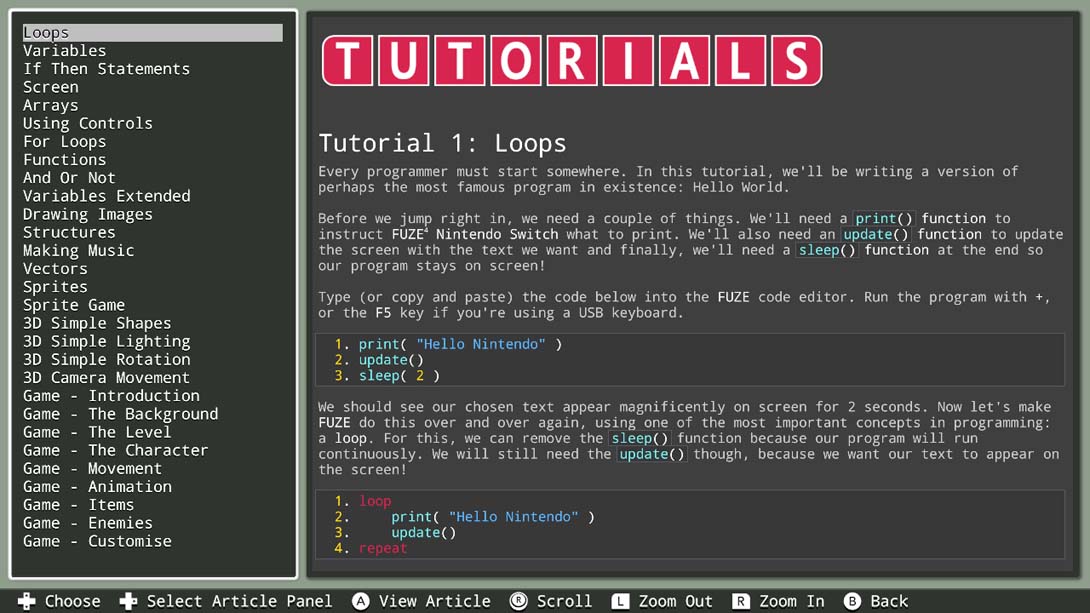Image resolution: width=1090 pixels, height=613 pixels.
Task: Click the plus icon beside Select Article Panel
Action: 128,601
